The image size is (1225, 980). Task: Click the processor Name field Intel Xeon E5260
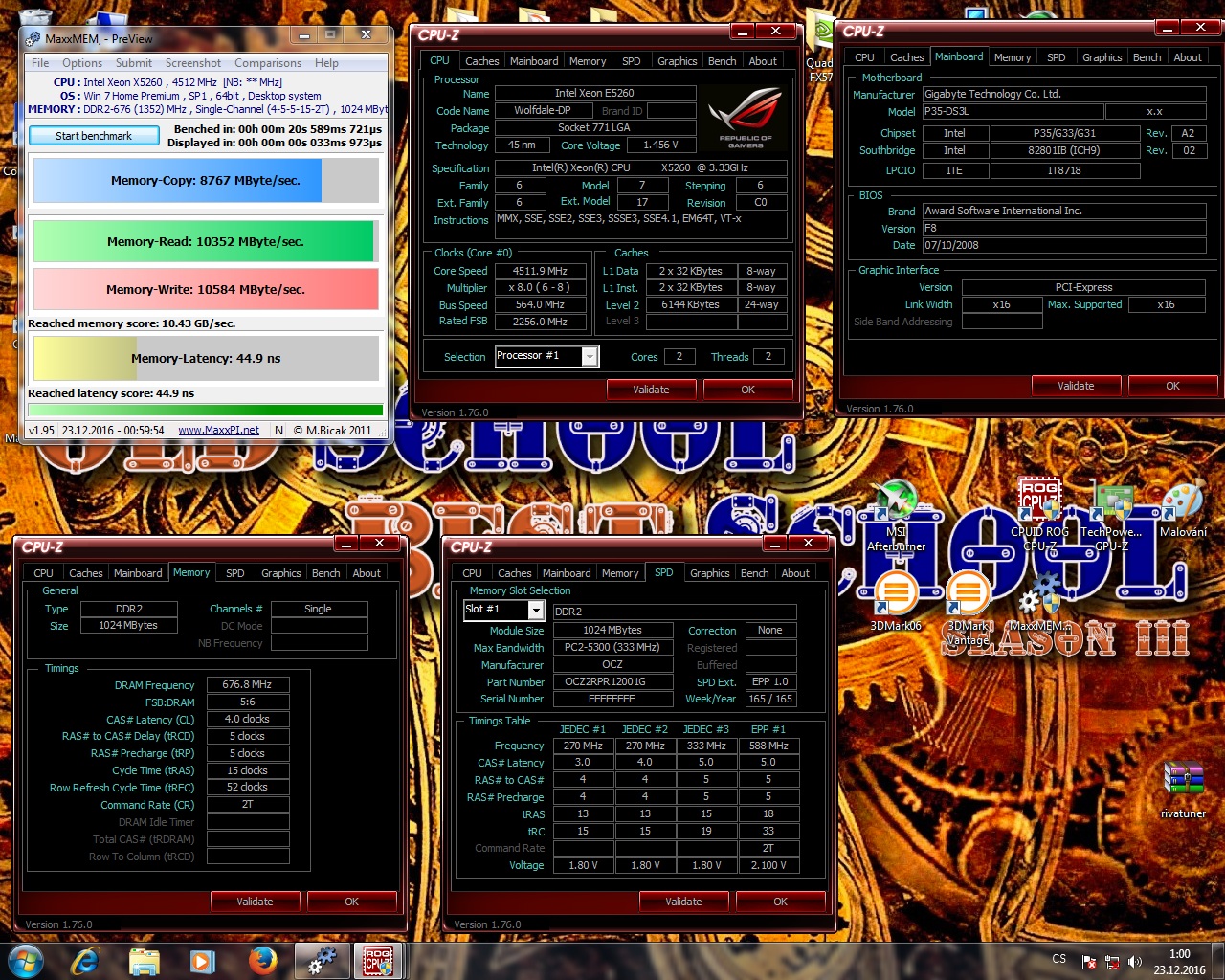pyautogui.click(x=594, y=94)
